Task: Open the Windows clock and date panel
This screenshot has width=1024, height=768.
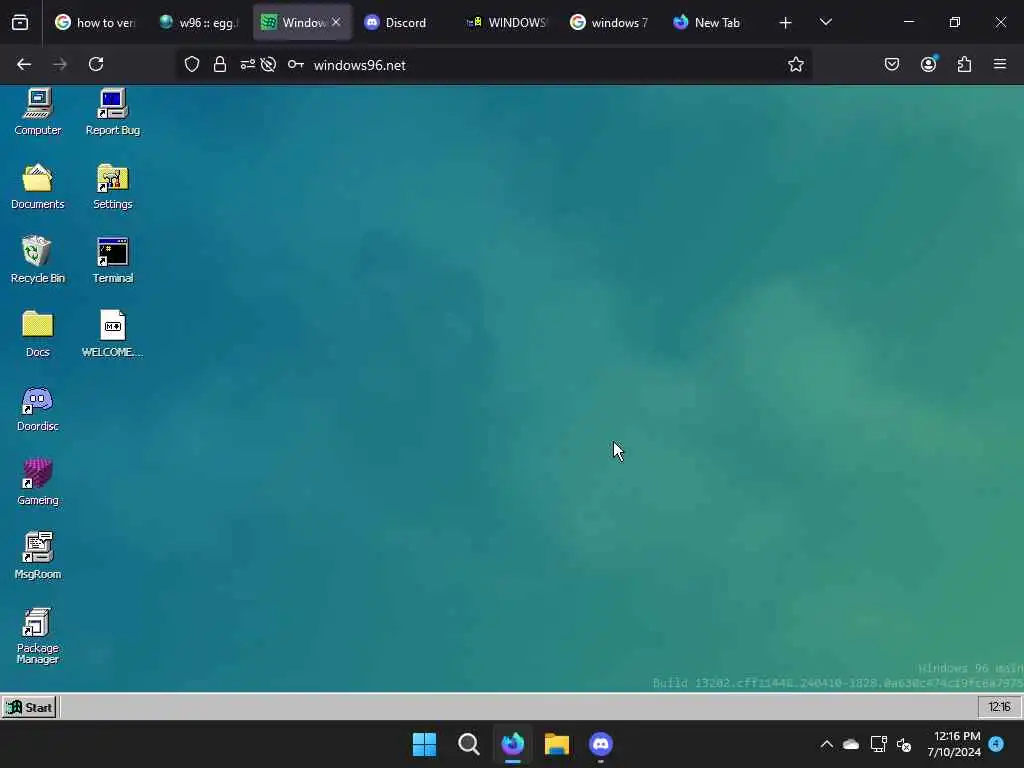Action: pos(954,744)
